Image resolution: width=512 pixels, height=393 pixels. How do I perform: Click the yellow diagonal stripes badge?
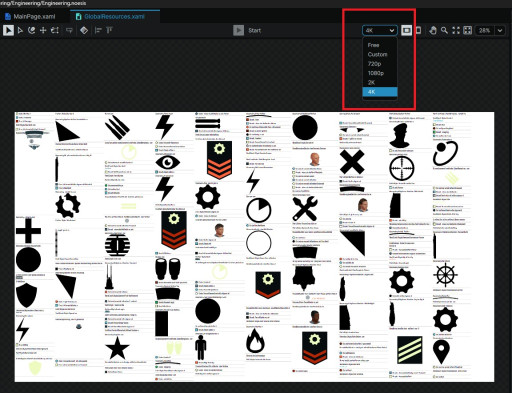tap(410, 350)
